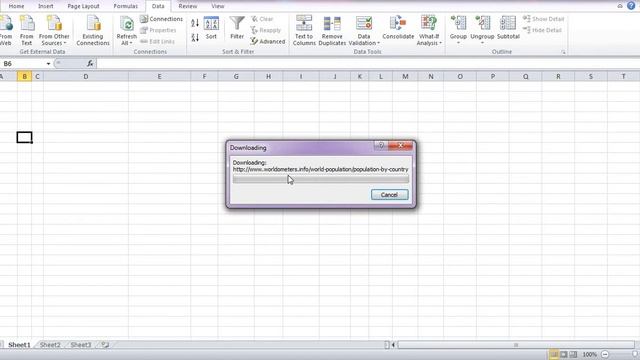Click Data Validation icon
Image resolution: width=640 pixels, height=360 pixels.
tap(364, 24)
